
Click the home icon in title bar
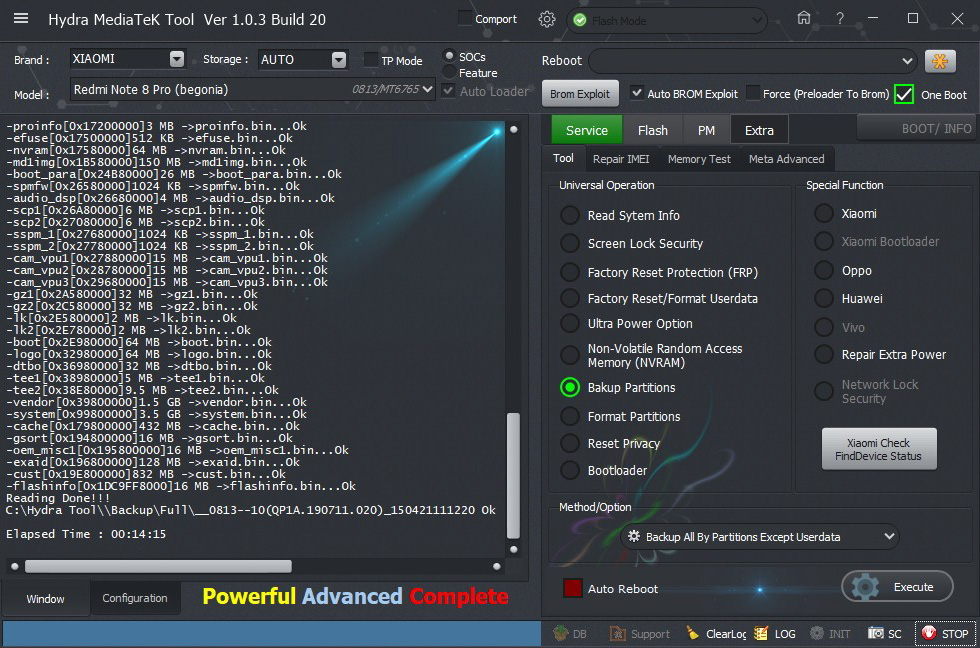pyautogui.click(x=804, y=18)
